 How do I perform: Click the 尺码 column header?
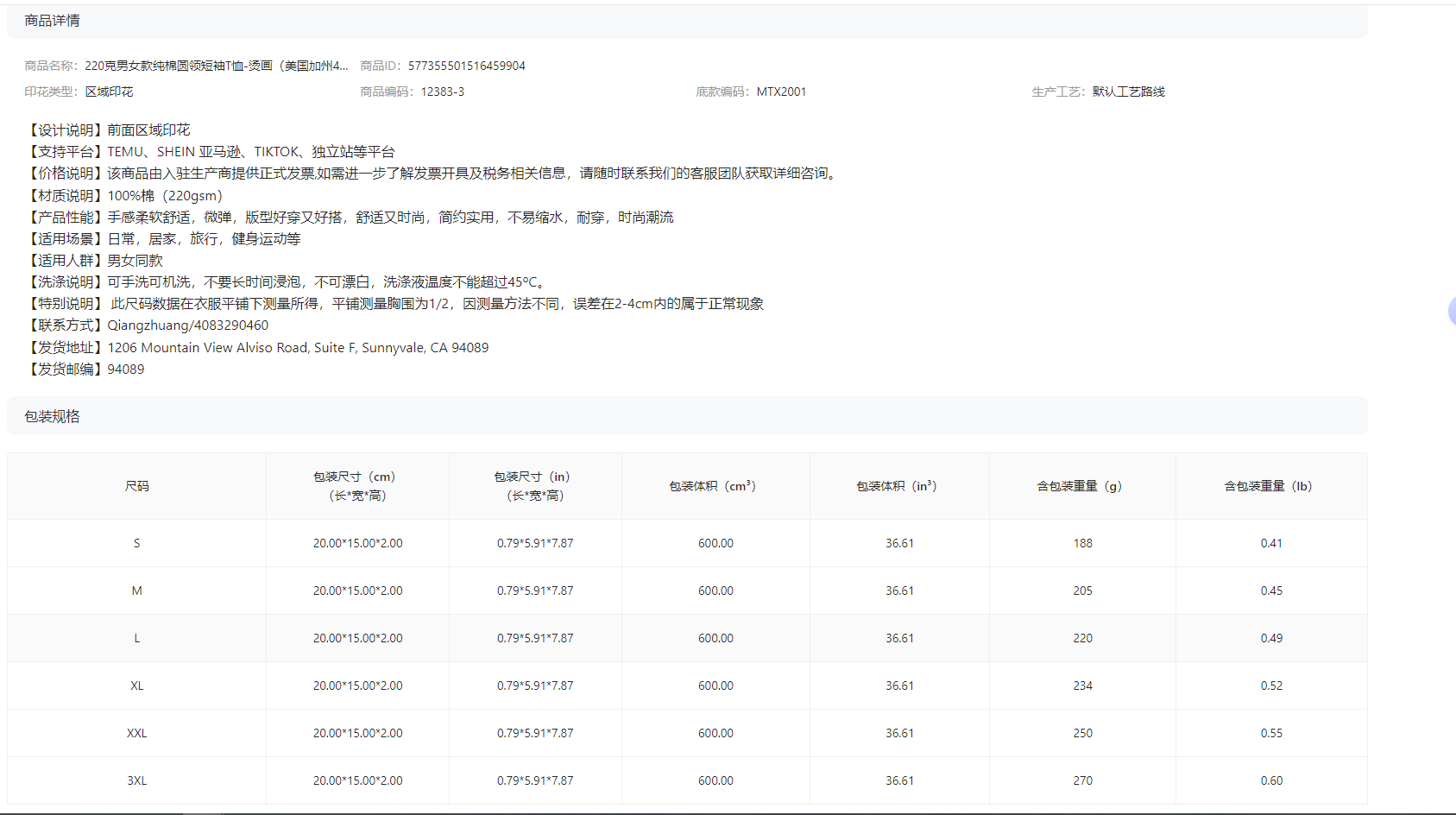(x=136, y=486)
